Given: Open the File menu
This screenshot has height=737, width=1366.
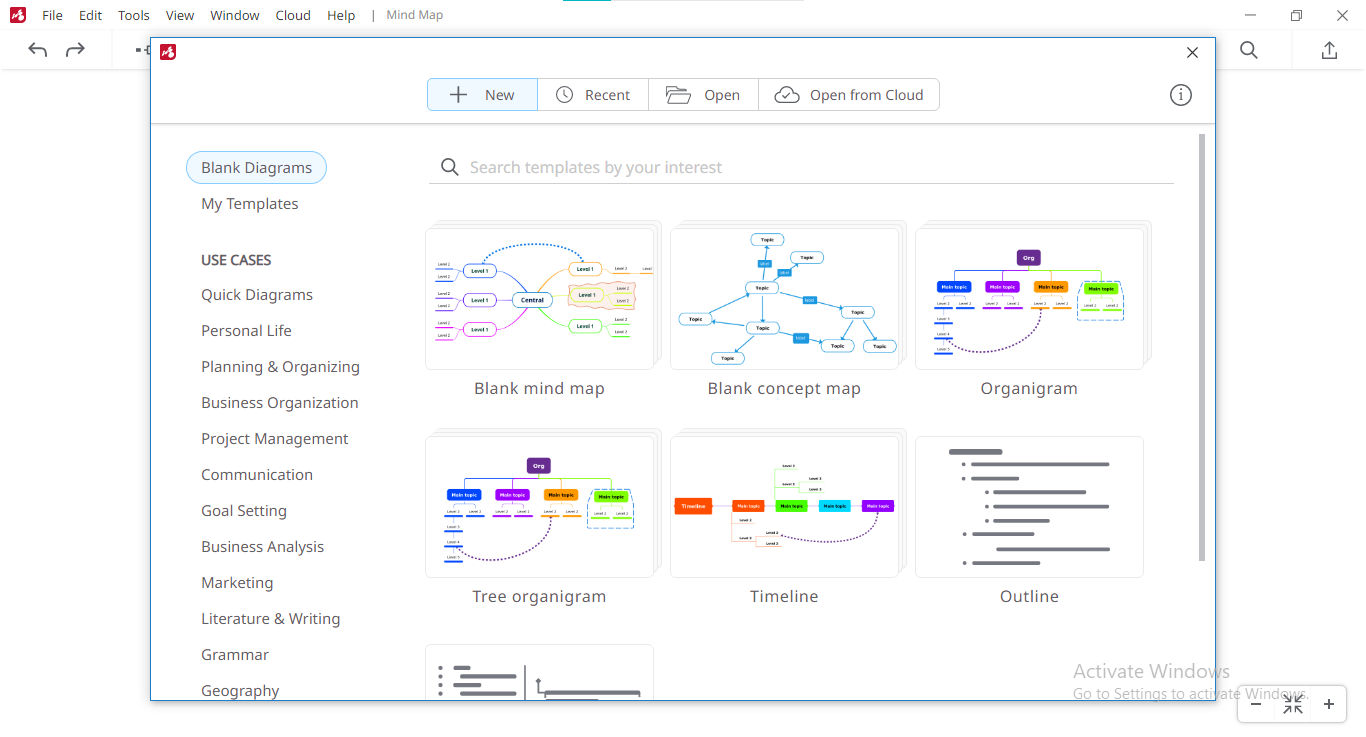Looking at the screenshot, I should coord(52,15).
